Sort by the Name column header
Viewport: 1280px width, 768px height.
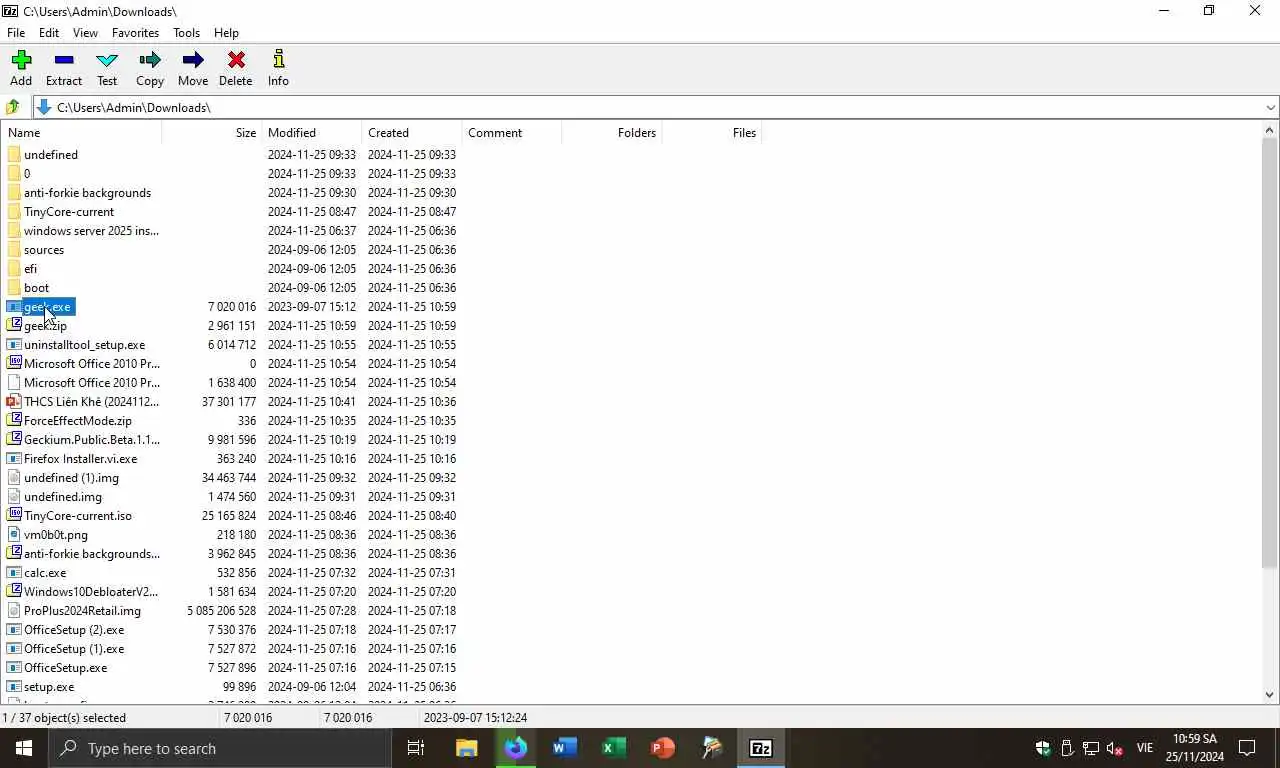(x=82, y=132)
